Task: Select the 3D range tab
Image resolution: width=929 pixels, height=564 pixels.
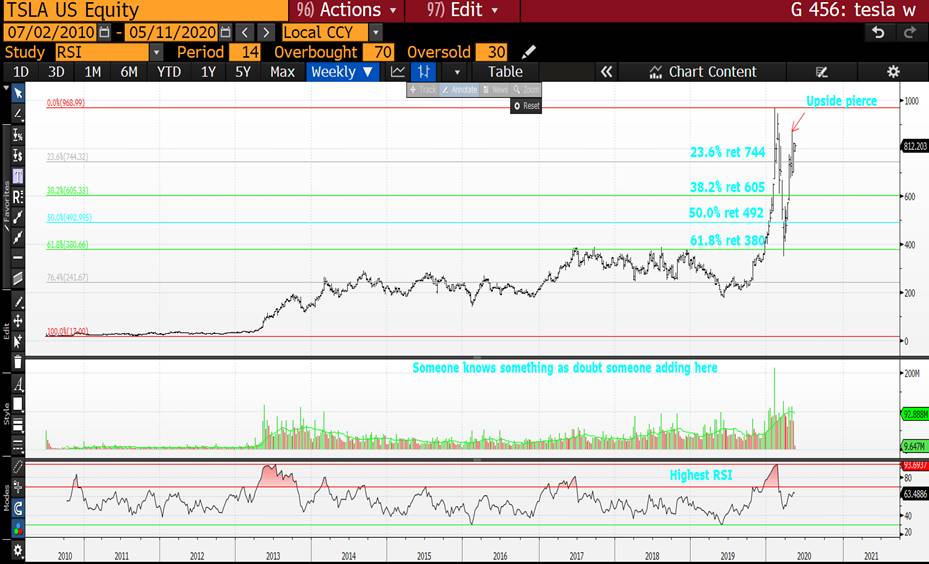Action: coord(56,72)
